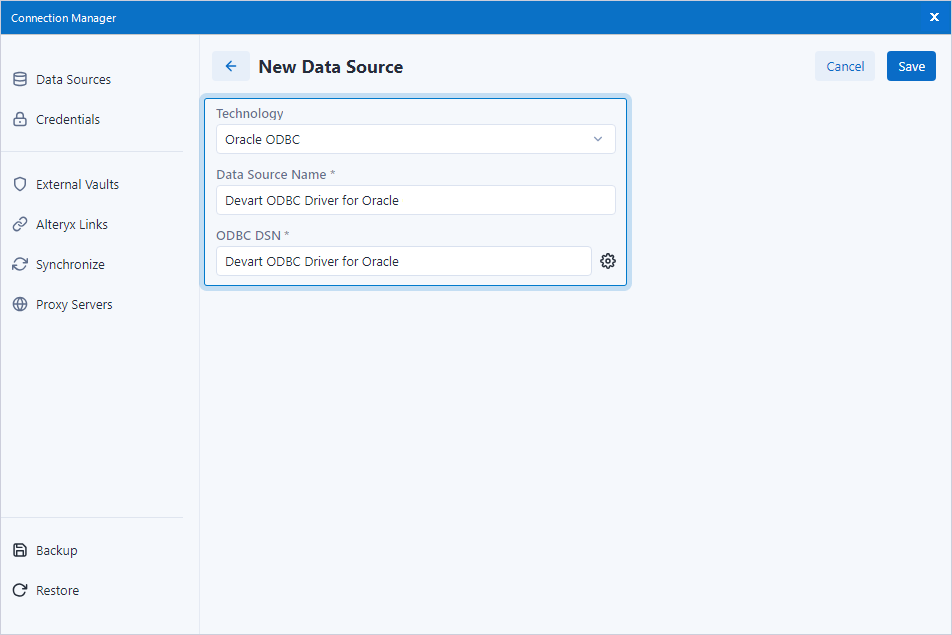Click the Credentials padlock icon
This screenshot has width=952, height=635.
point(21,119)
